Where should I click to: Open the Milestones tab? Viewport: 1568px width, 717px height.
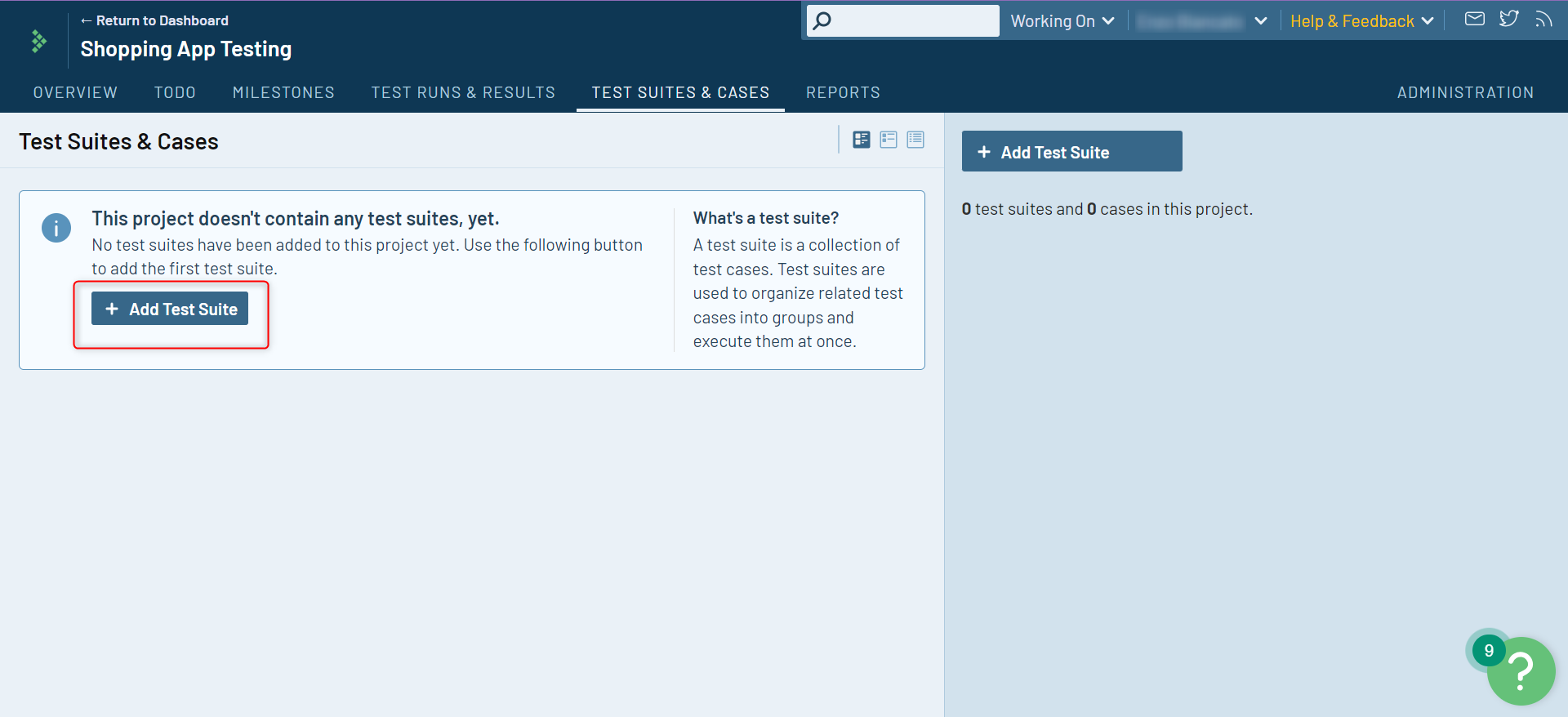[x=283, y=92]
